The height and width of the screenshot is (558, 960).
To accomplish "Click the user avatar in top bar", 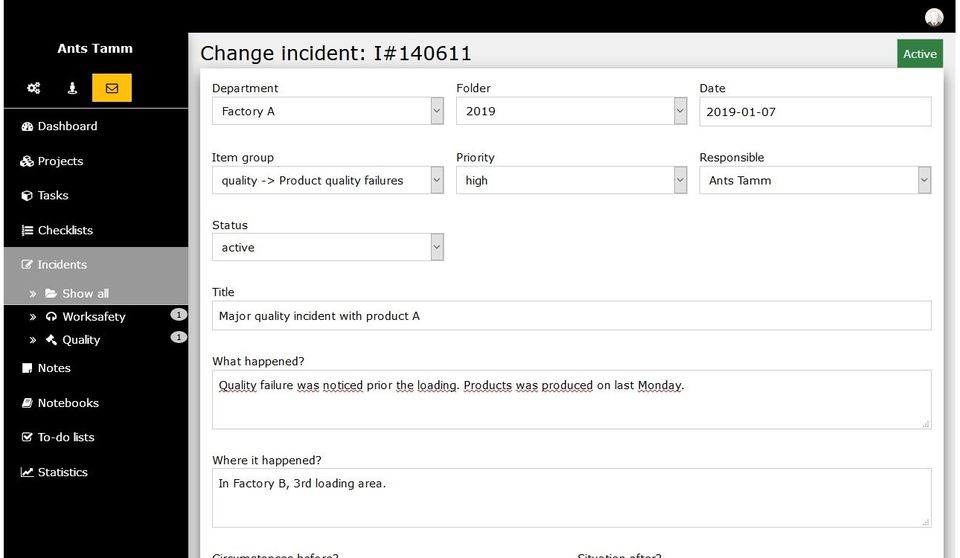I will pos(934,17).
